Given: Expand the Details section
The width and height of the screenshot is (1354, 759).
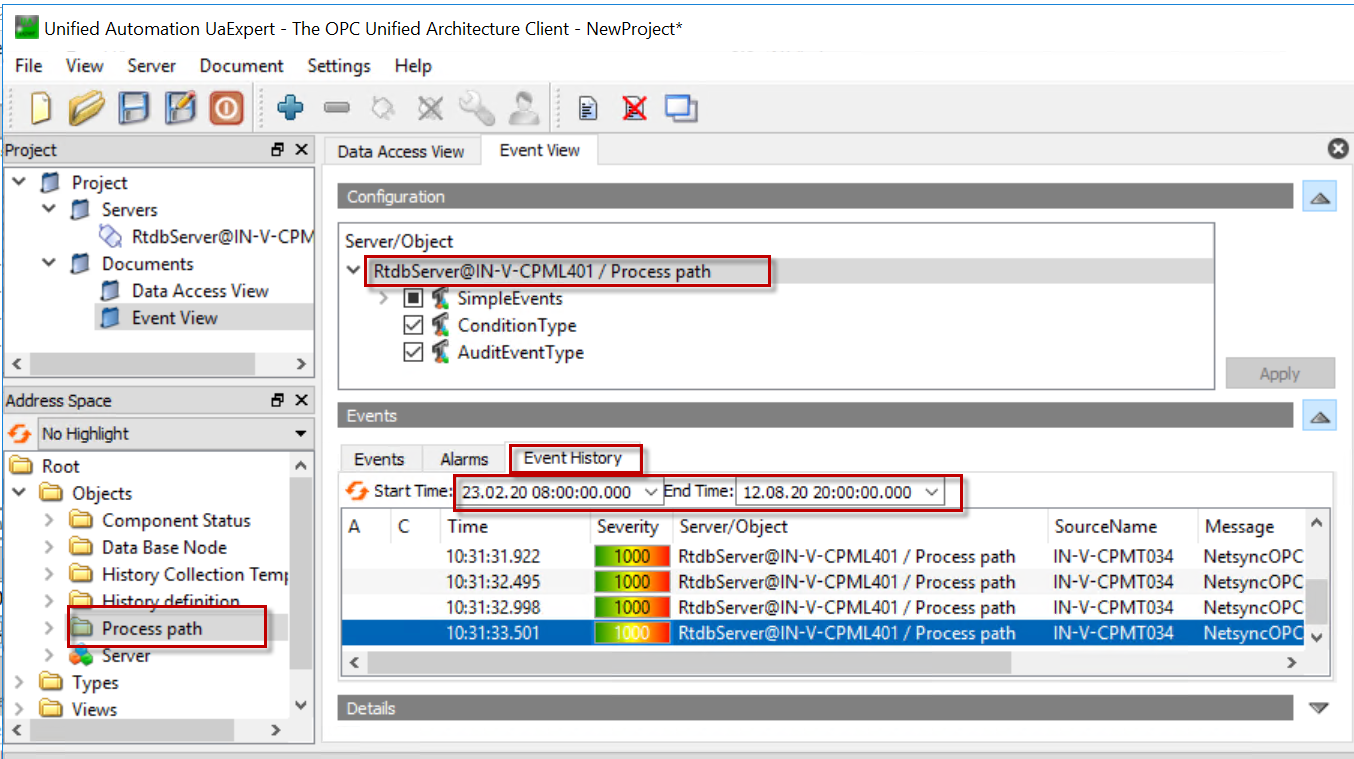Looking at the screenshot, I should click(x=1319, y=708).
